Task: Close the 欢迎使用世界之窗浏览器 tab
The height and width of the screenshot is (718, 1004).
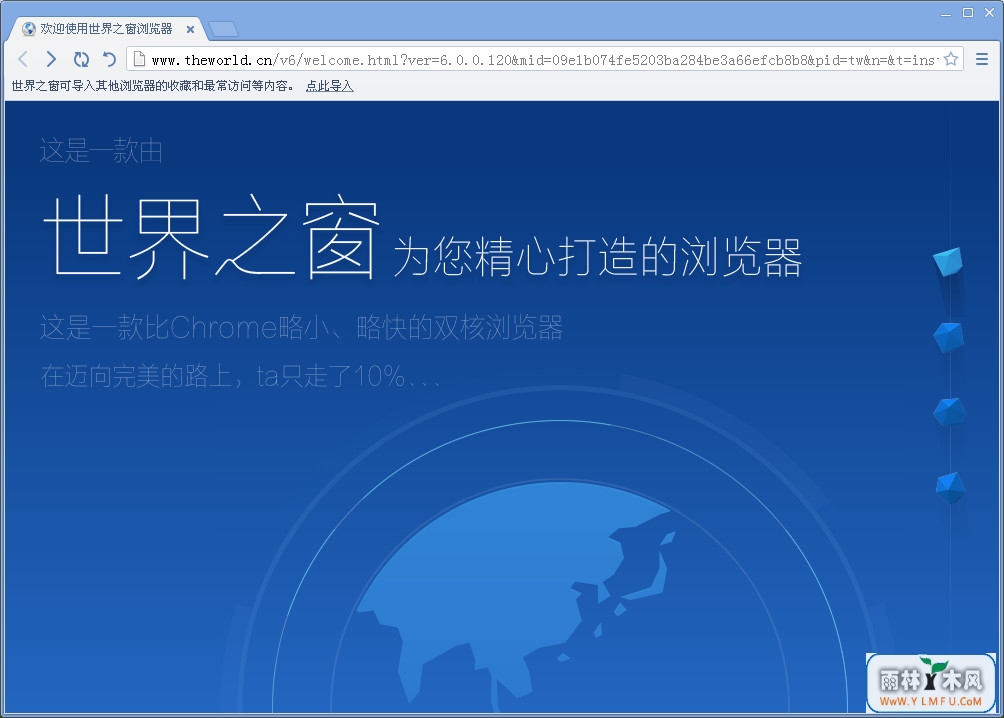Action: click(190, 29)
